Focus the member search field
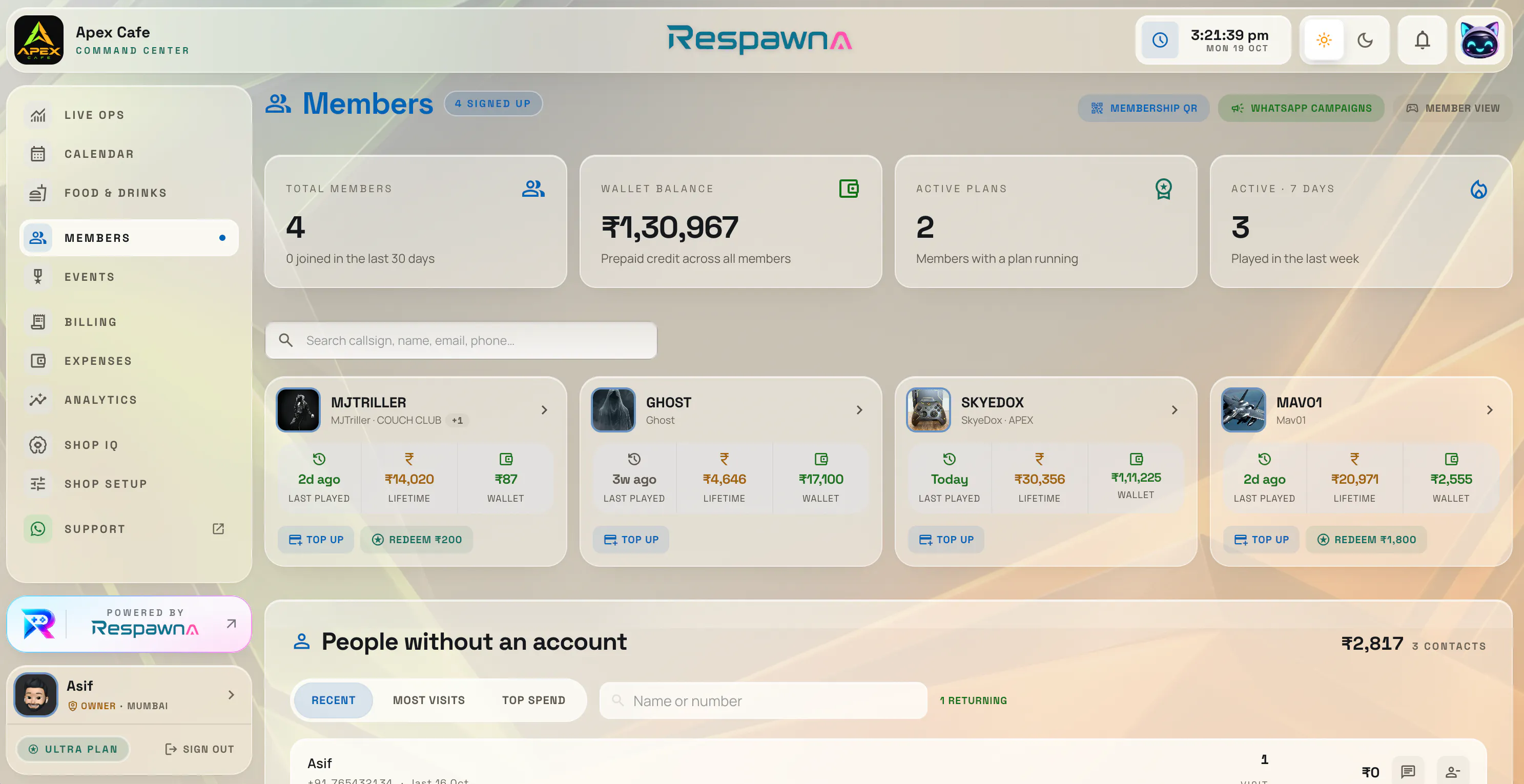The width and height of the screenshot is (1524, 784). [461, 340]
